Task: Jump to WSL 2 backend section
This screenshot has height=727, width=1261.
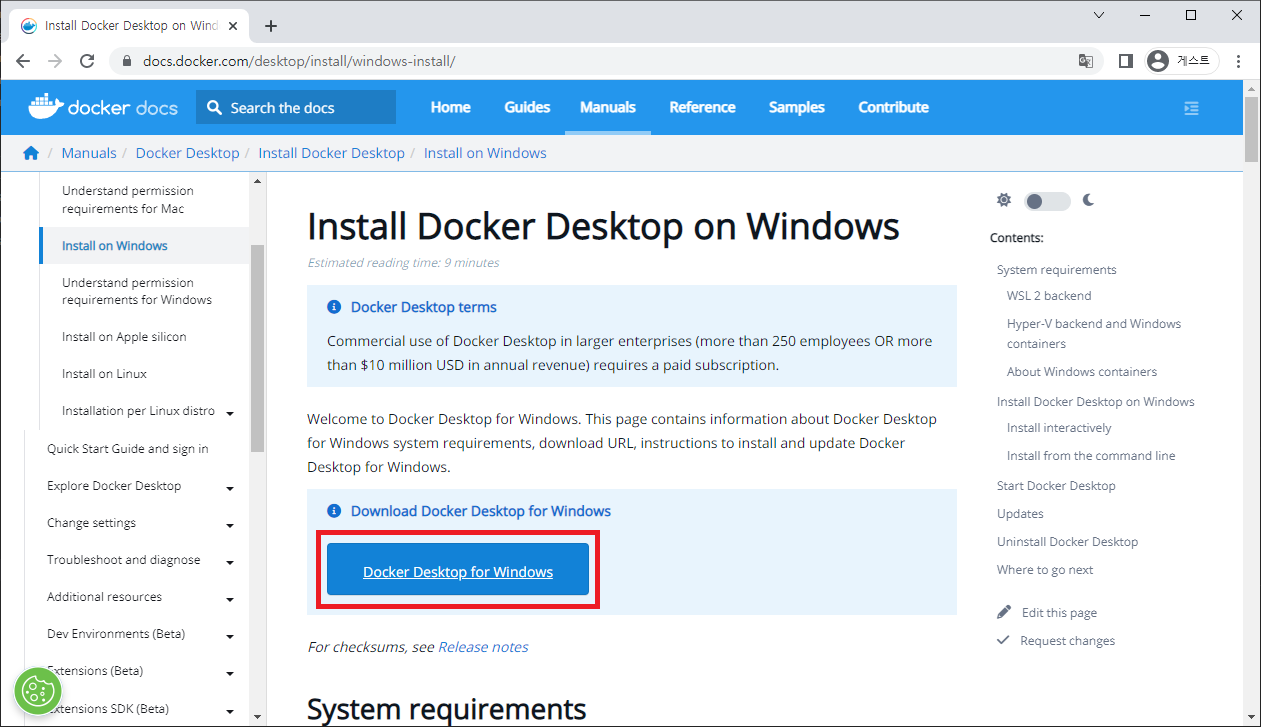Action: coord(1048,296)
